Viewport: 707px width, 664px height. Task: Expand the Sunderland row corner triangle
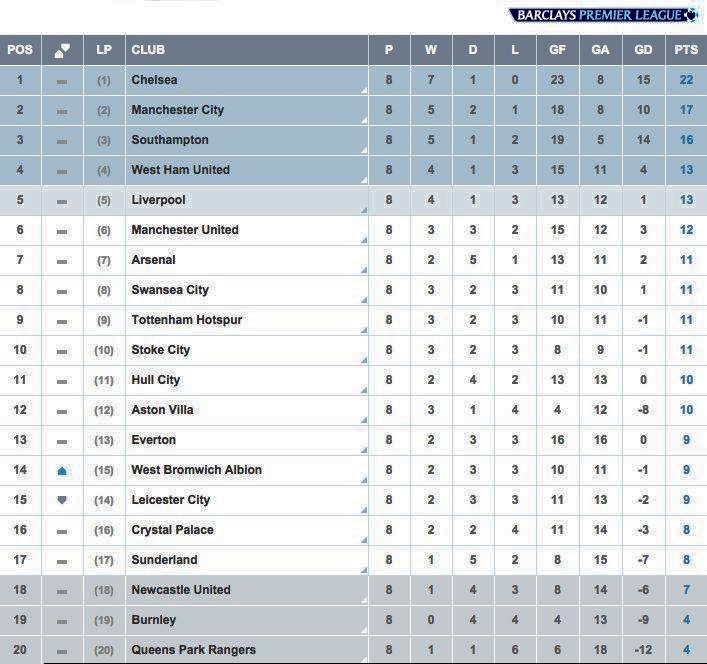[364, 570]
